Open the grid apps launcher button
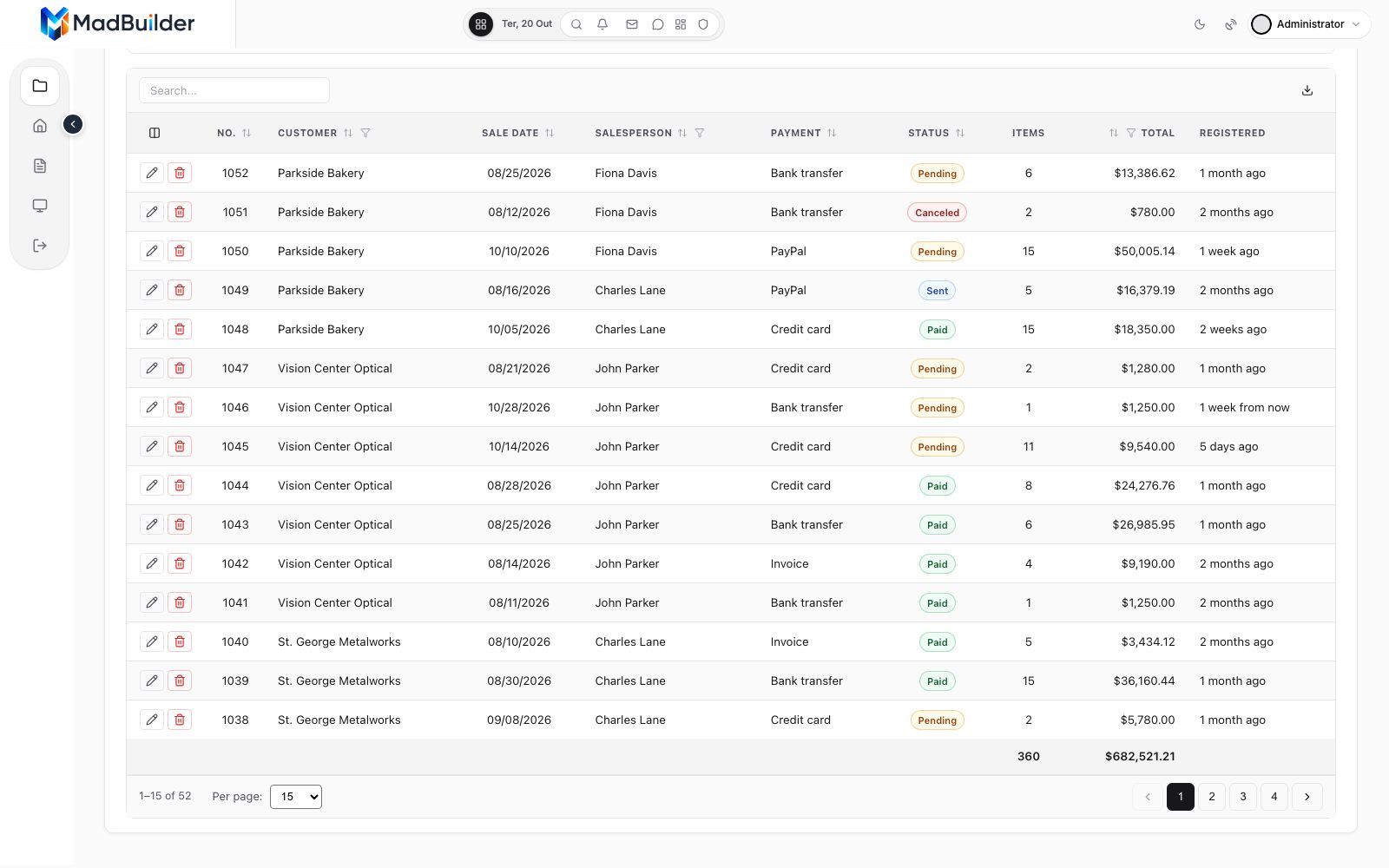This screenshot has height=868, width=1389. (x=481, y=24)
